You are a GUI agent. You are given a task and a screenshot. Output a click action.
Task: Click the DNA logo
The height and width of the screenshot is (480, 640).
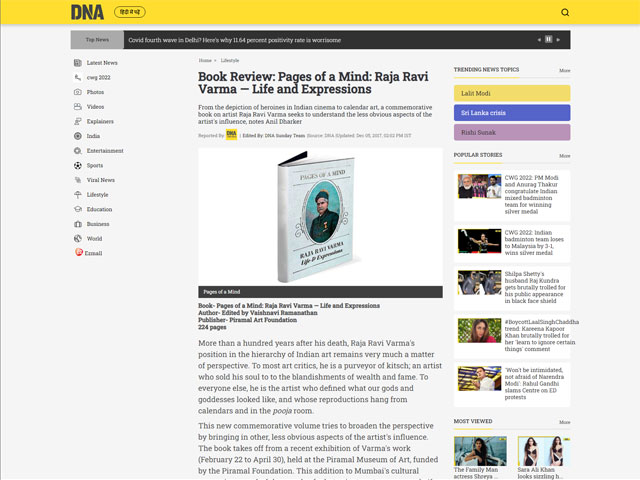87,12
